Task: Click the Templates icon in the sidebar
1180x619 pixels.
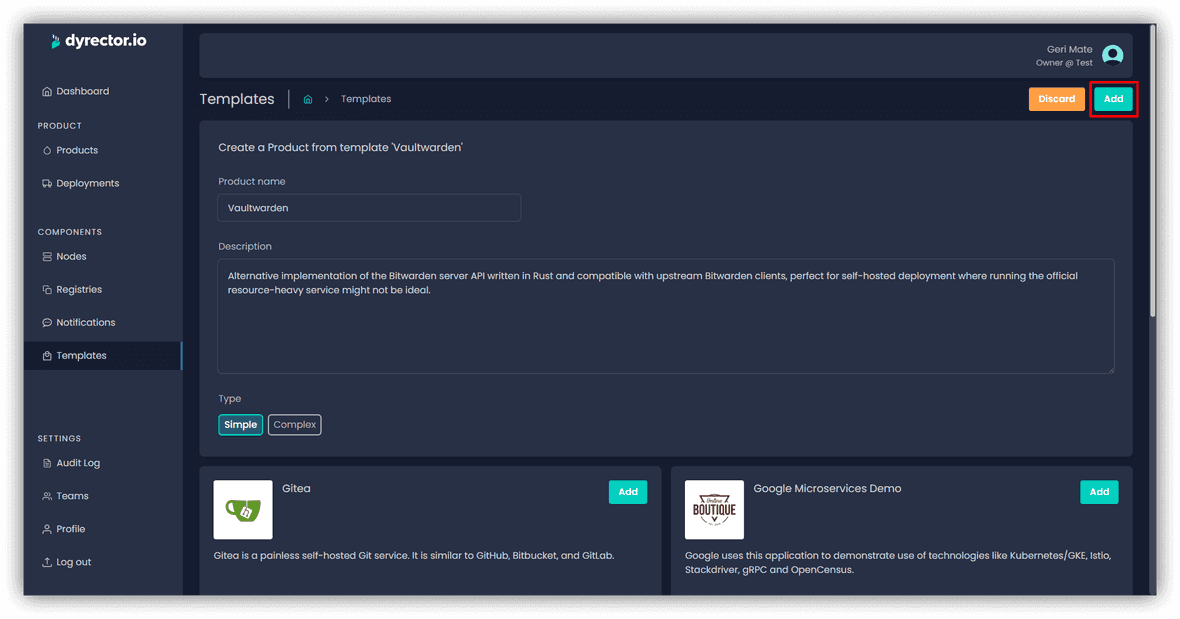Action: pyautogui.click(x=46, y=355)
